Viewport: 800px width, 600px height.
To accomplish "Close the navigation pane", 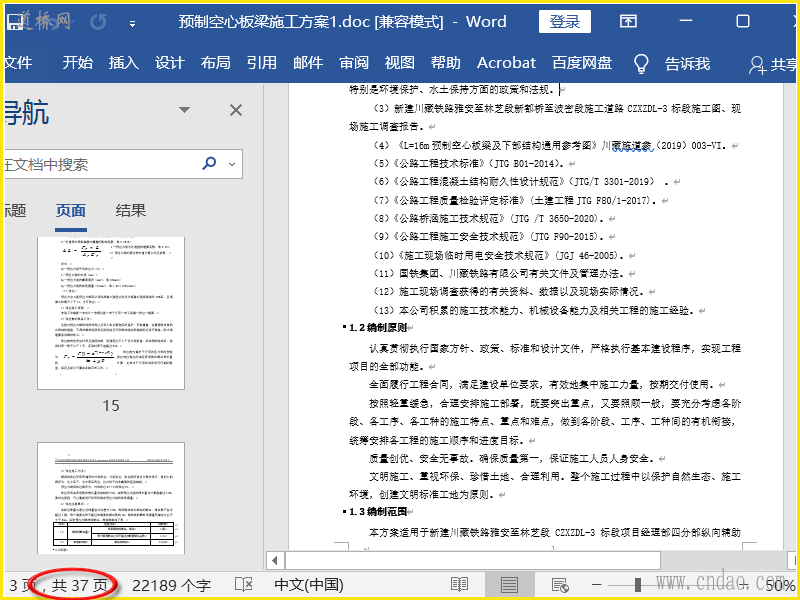I will tap(236, 110).
